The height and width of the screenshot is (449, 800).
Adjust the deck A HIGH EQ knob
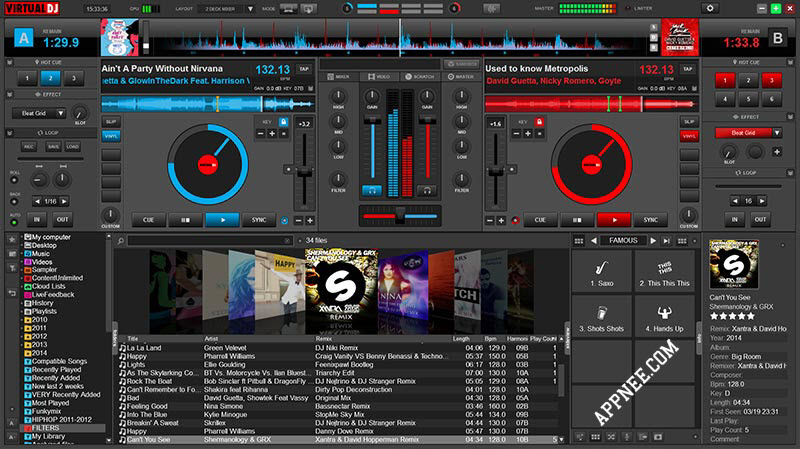click(x=338, y=96)
